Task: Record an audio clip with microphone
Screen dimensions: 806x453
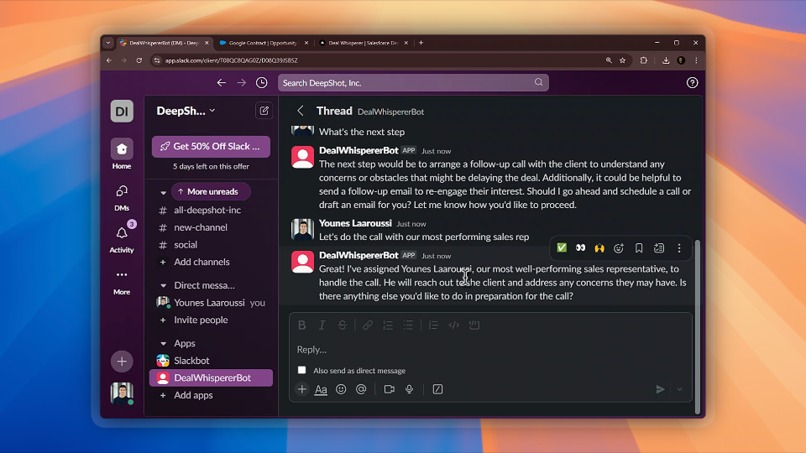Action: [409, 389]
